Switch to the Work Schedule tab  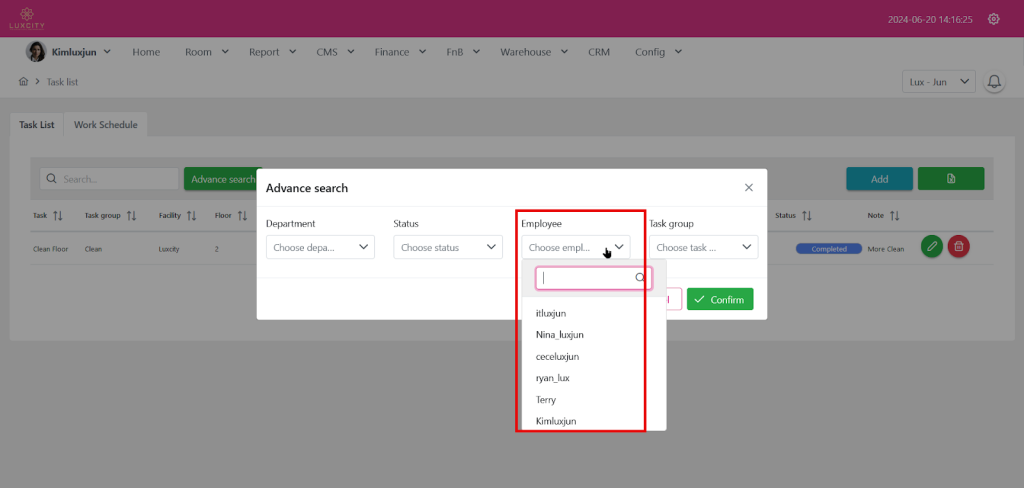coord(105,125)
